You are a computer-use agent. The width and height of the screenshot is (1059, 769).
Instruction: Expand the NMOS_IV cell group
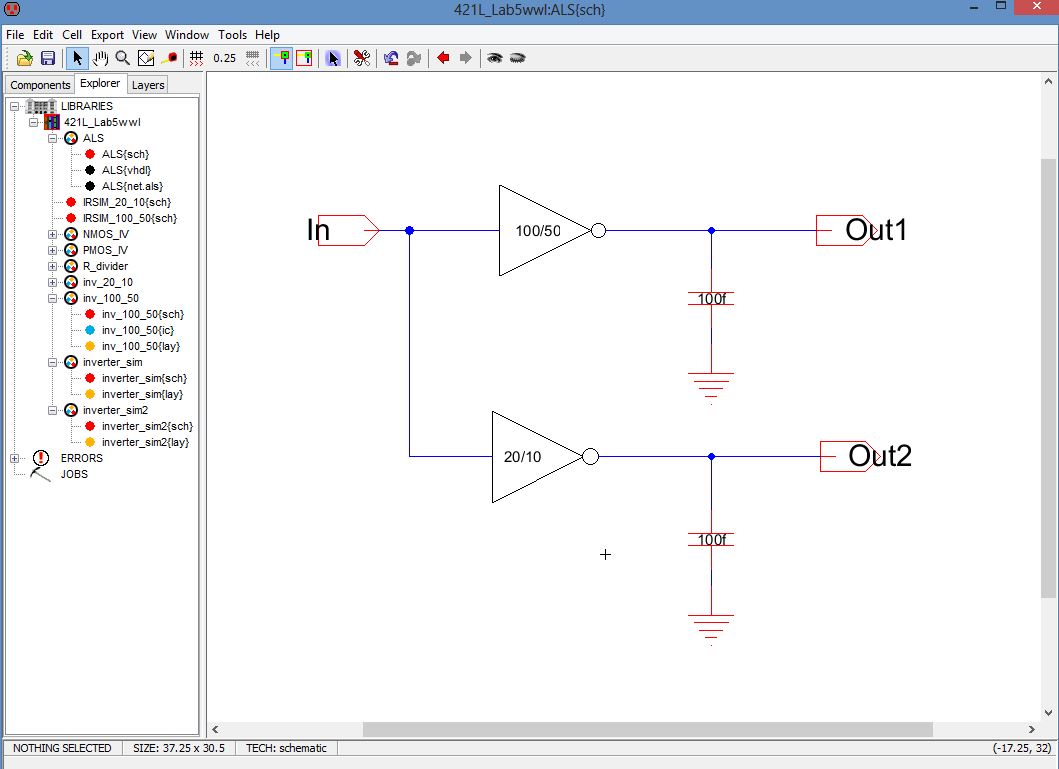click(53, 234)
